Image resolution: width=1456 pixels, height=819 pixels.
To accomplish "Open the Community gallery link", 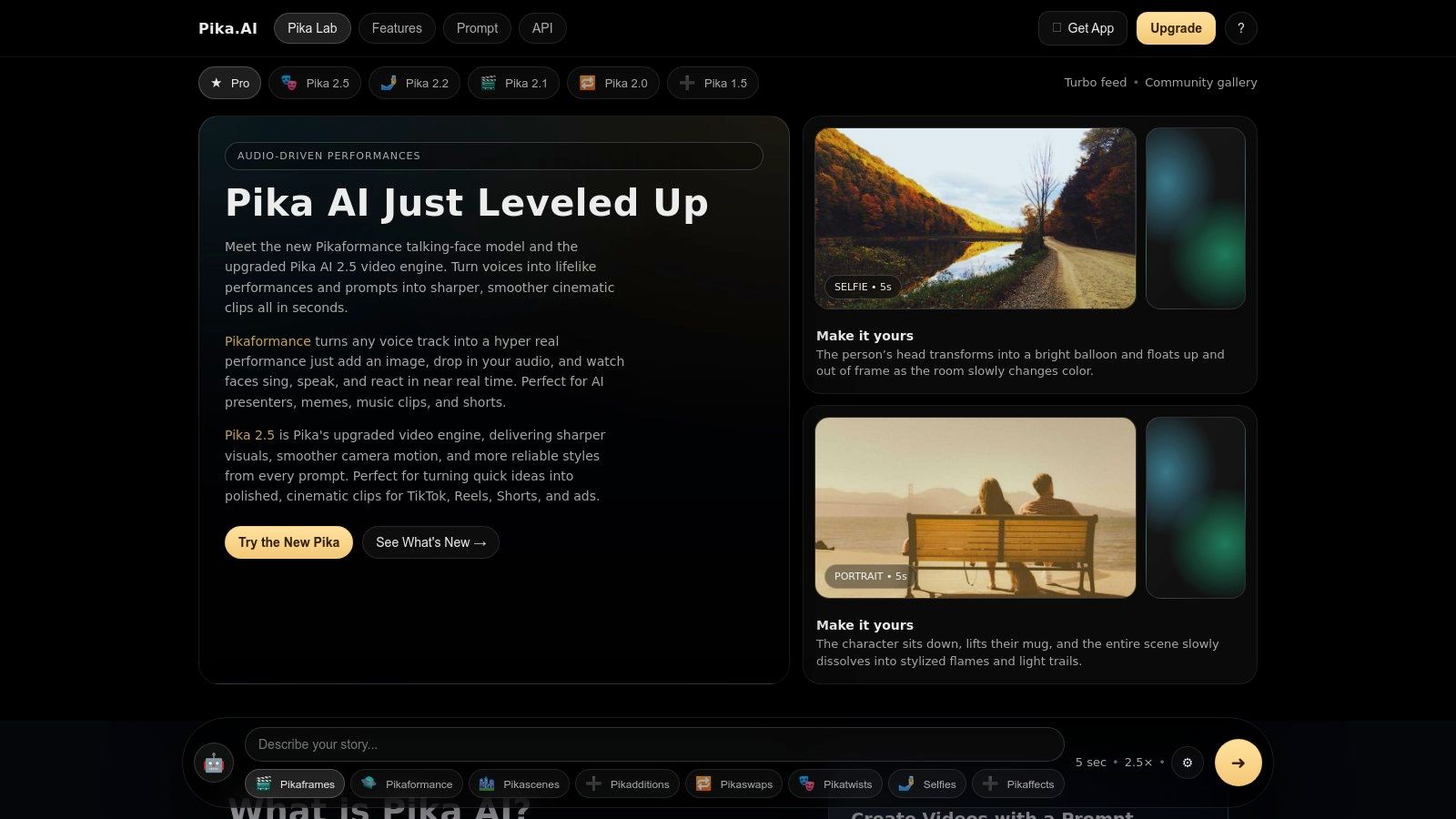I will (x=1201, y=82).
